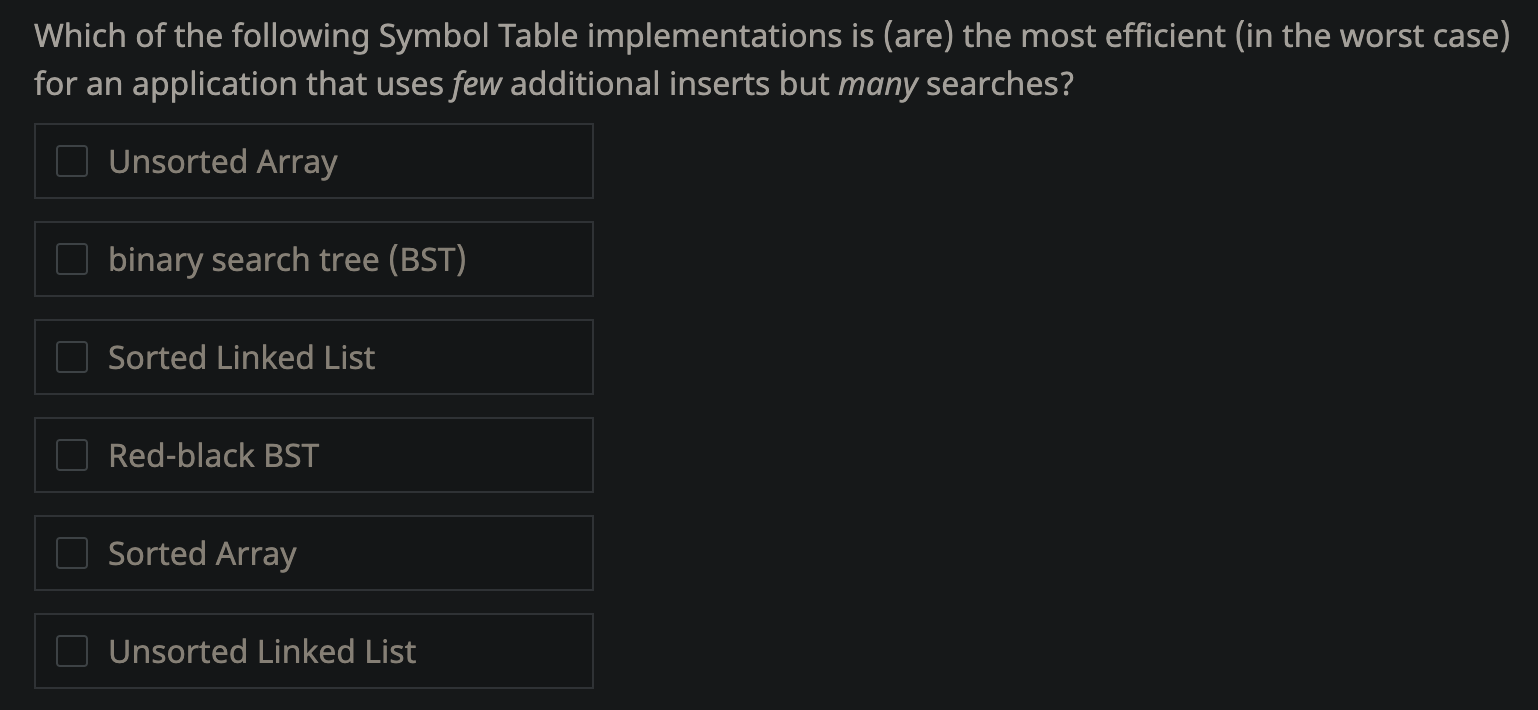Check the binary search tree (BST) checkbox
Image resolution: width=1538 pixels, height=710 pixels.
click(71, 258)
